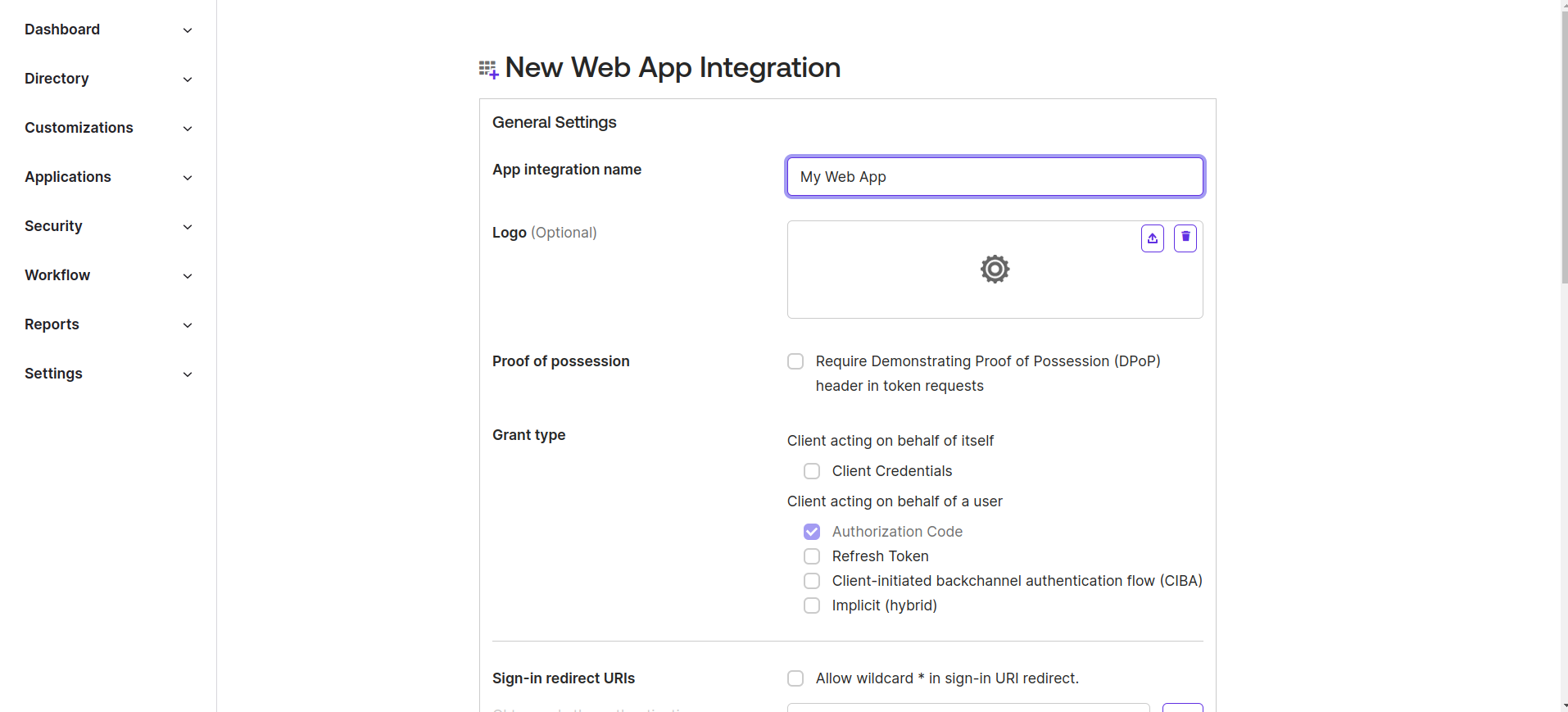This screenshot has width=1568, height=712.
Task: Enable the Refresh Token grant type
Action: click(812, 556)
